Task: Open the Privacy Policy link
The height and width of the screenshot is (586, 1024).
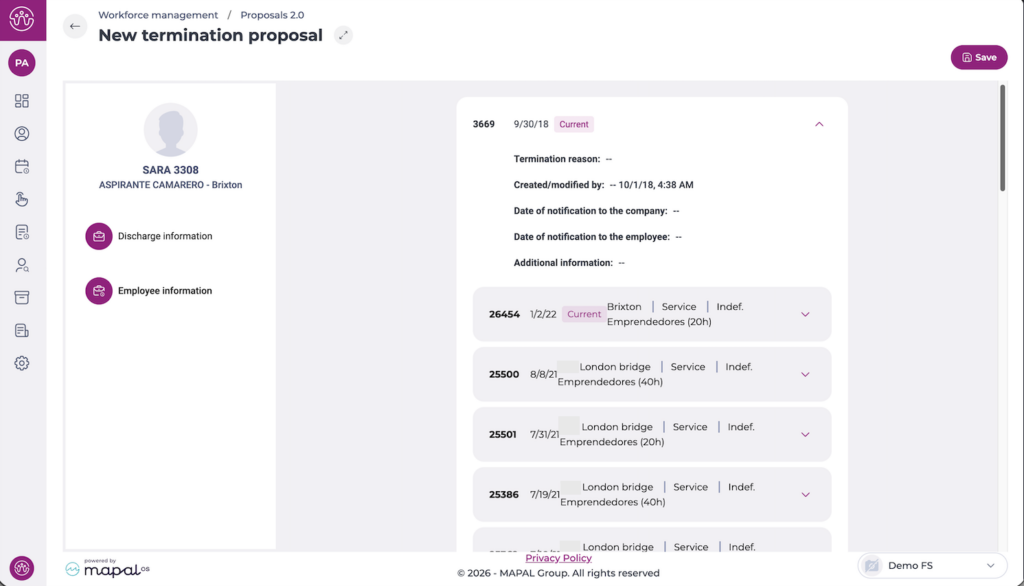Action: tap(558, 558)
